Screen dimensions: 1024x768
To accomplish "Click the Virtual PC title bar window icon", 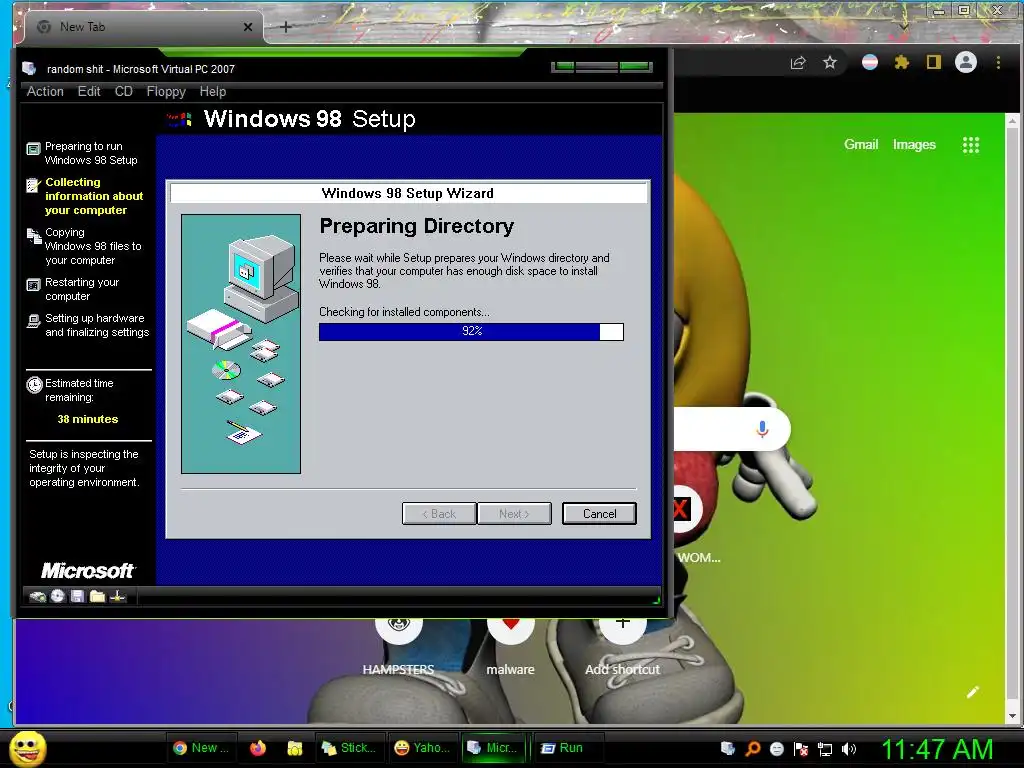I will (29, 69).
